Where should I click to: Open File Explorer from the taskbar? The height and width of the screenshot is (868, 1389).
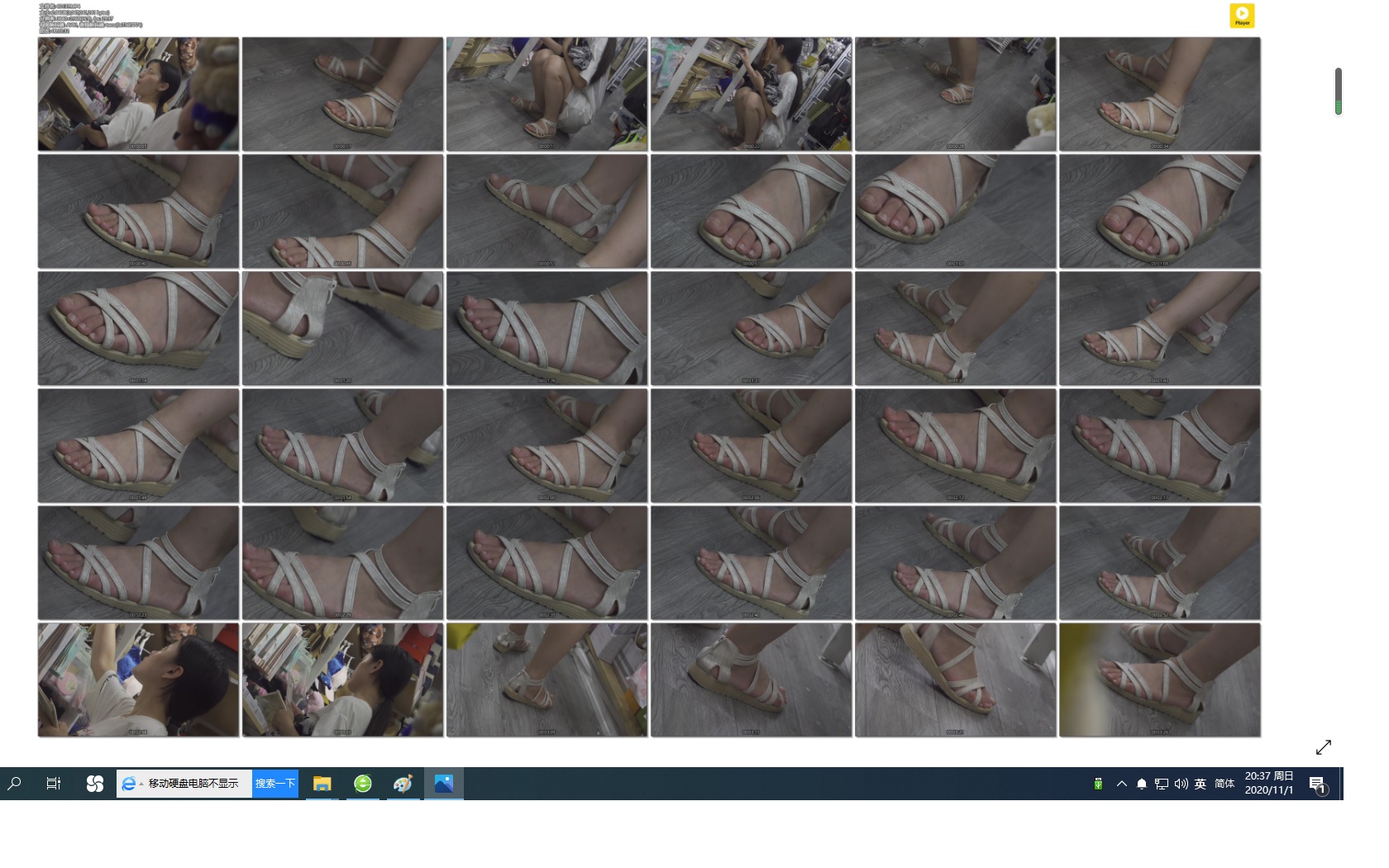pyautogui.click(x=322, y=784)
